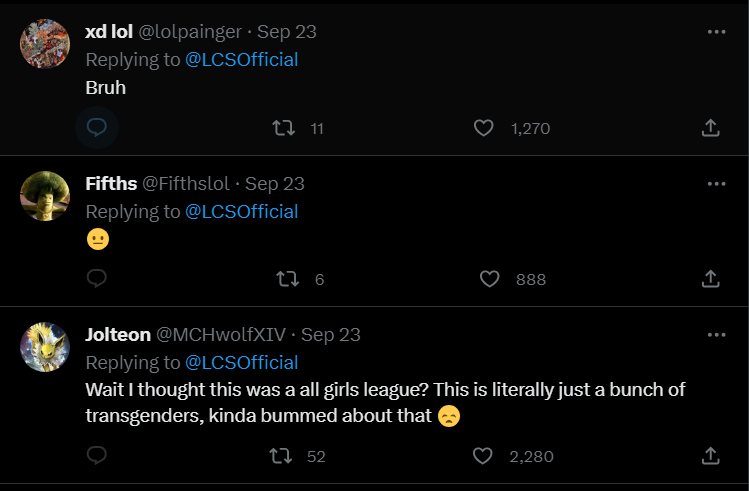The height and width of the screenshot is (491, 749).
Task: Retweet Jolteon's tweet
Action: (x=284, y=456)
